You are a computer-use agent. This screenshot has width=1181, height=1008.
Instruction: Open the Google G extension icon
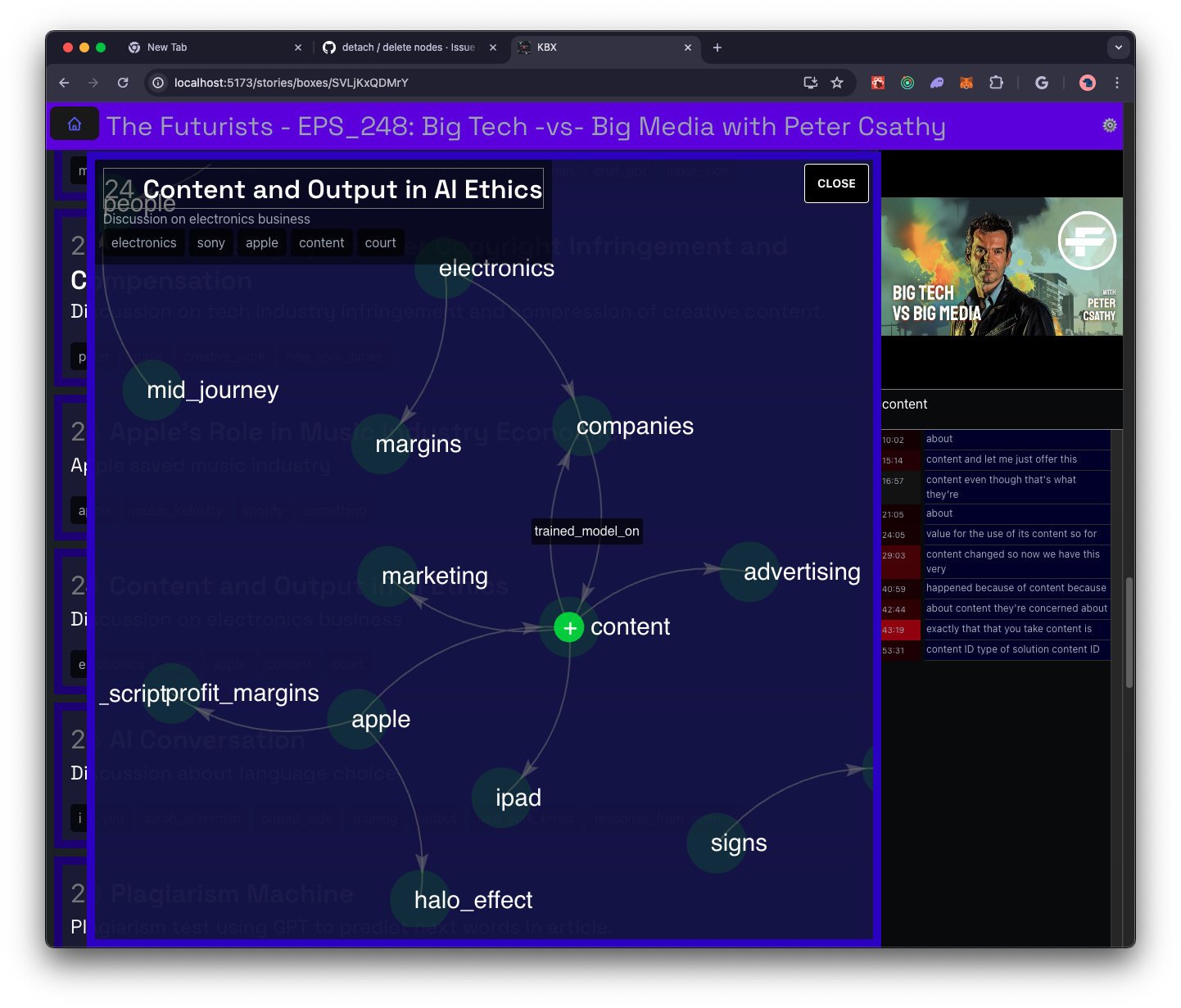(x=1042, y=83)
